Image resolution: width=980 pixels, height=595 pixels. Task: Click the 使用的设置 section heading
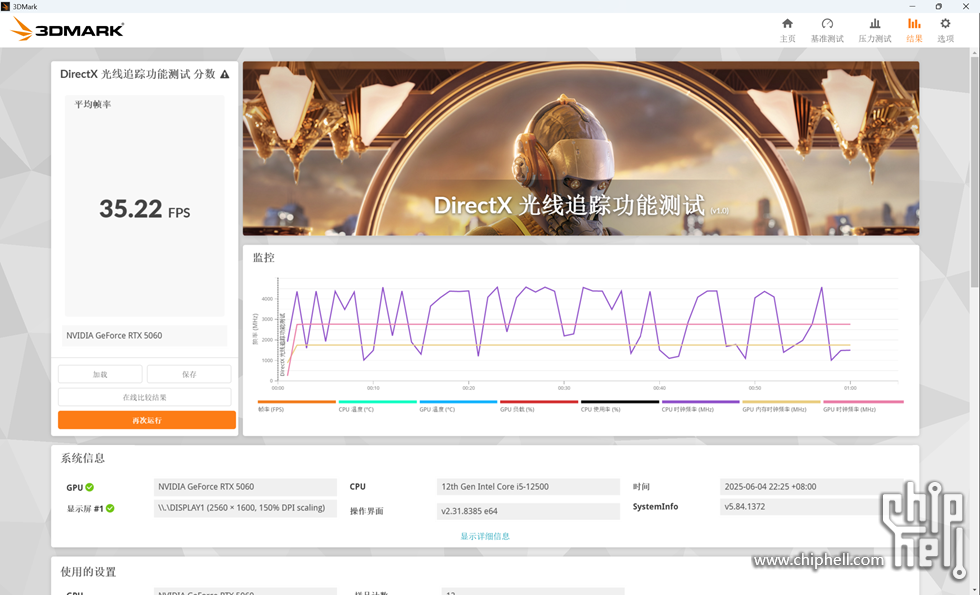pyautogui.click(x=88, y=572)
